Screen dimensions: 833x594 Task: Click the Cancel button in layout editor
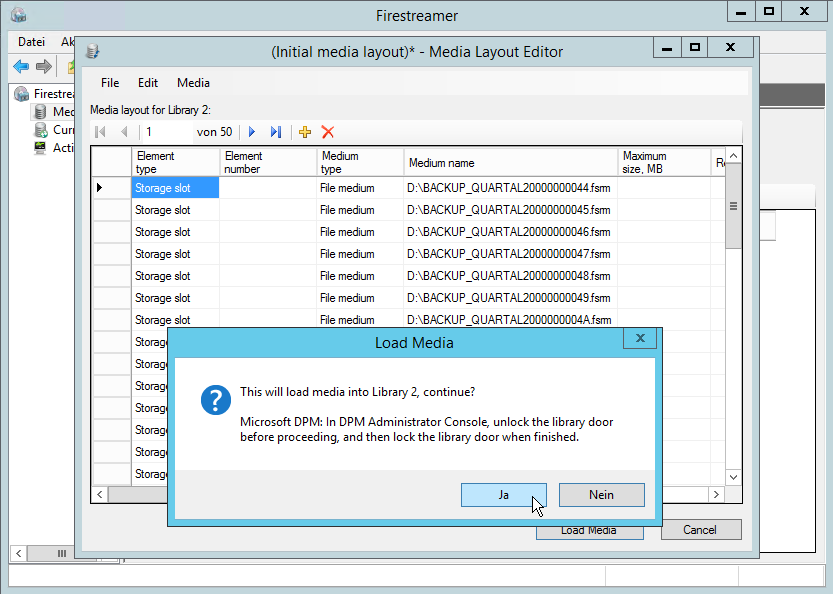coord(701,530)
